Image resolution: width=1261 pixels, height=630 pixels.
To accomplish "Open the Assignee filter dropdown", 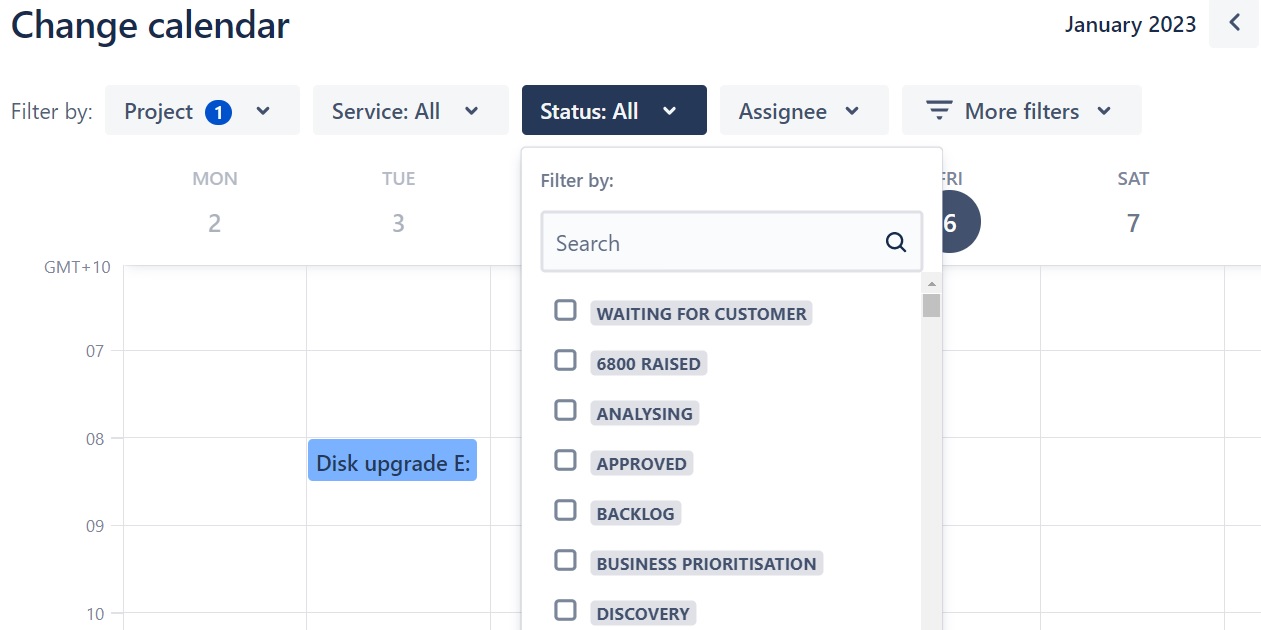I will point(804,110).
